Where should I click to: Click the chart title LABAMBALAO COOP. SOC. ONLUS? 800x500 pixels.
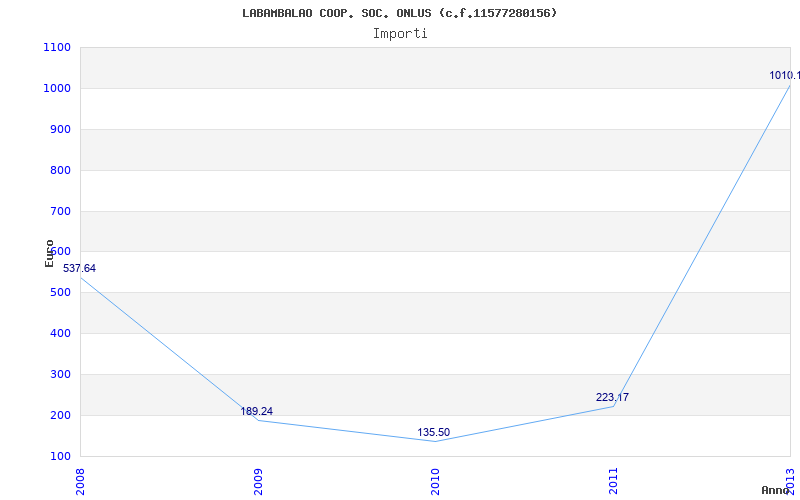(399, 13)
